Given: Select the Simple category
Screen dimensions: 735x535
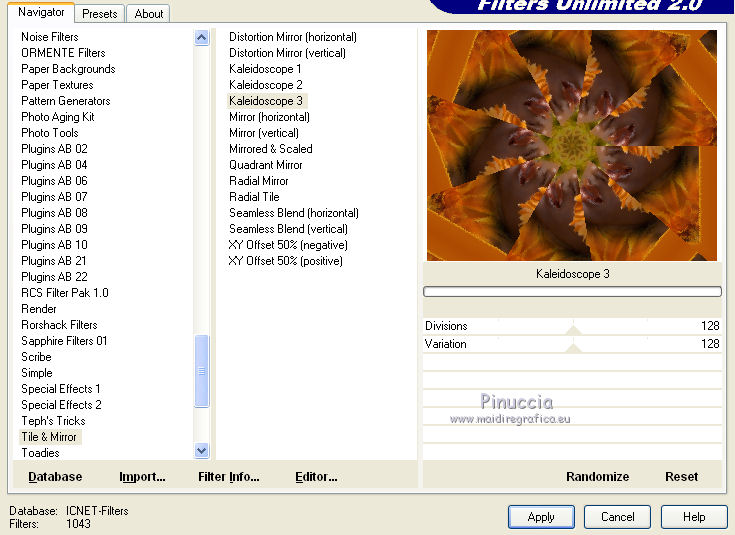Looking at the screenshot, I should (37, 373).
